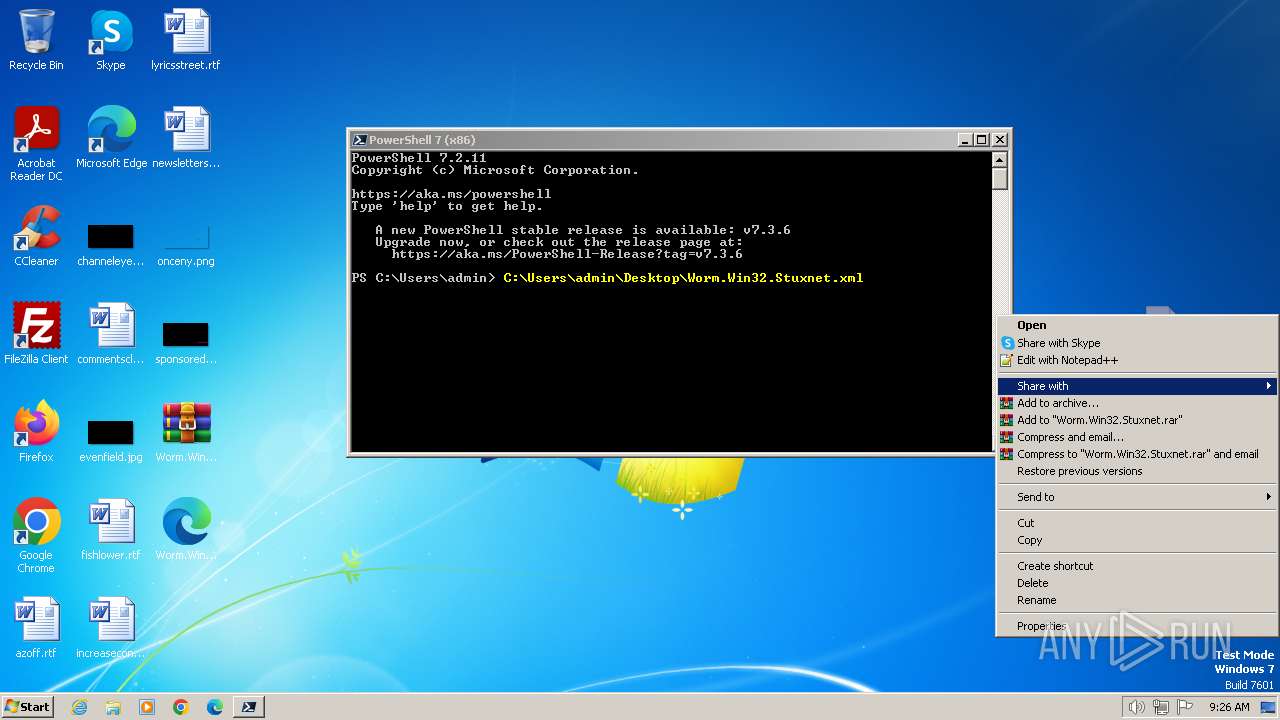Select Microsoft Edge desktop shortcut
1280x720 pixels.
111,138
